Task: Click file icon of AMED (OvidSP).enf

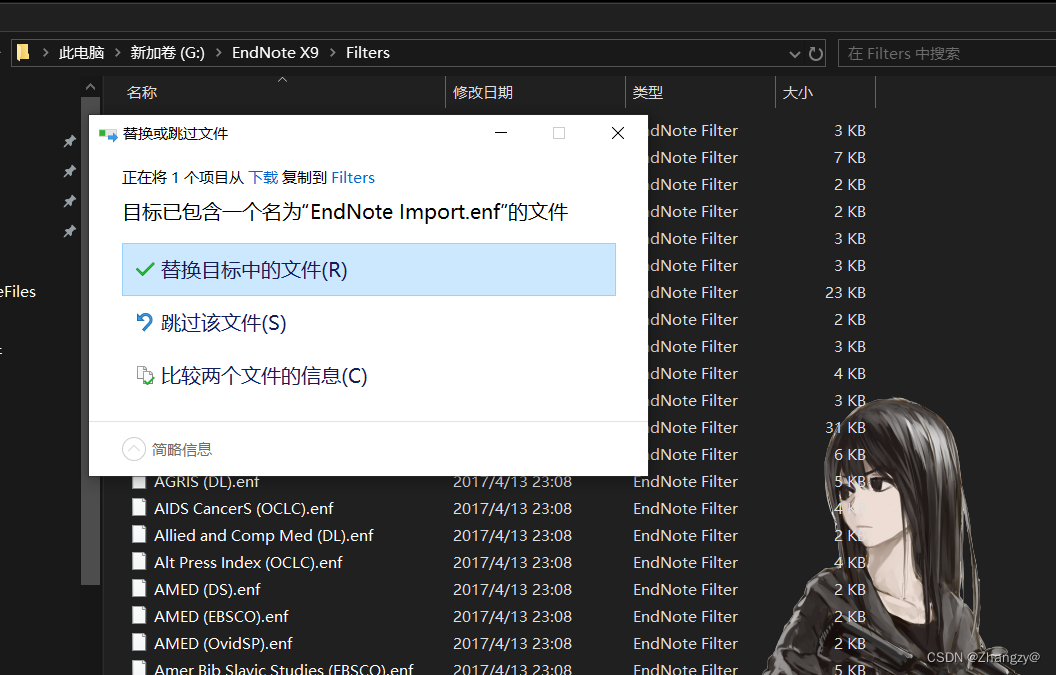Action: (139, 642)
